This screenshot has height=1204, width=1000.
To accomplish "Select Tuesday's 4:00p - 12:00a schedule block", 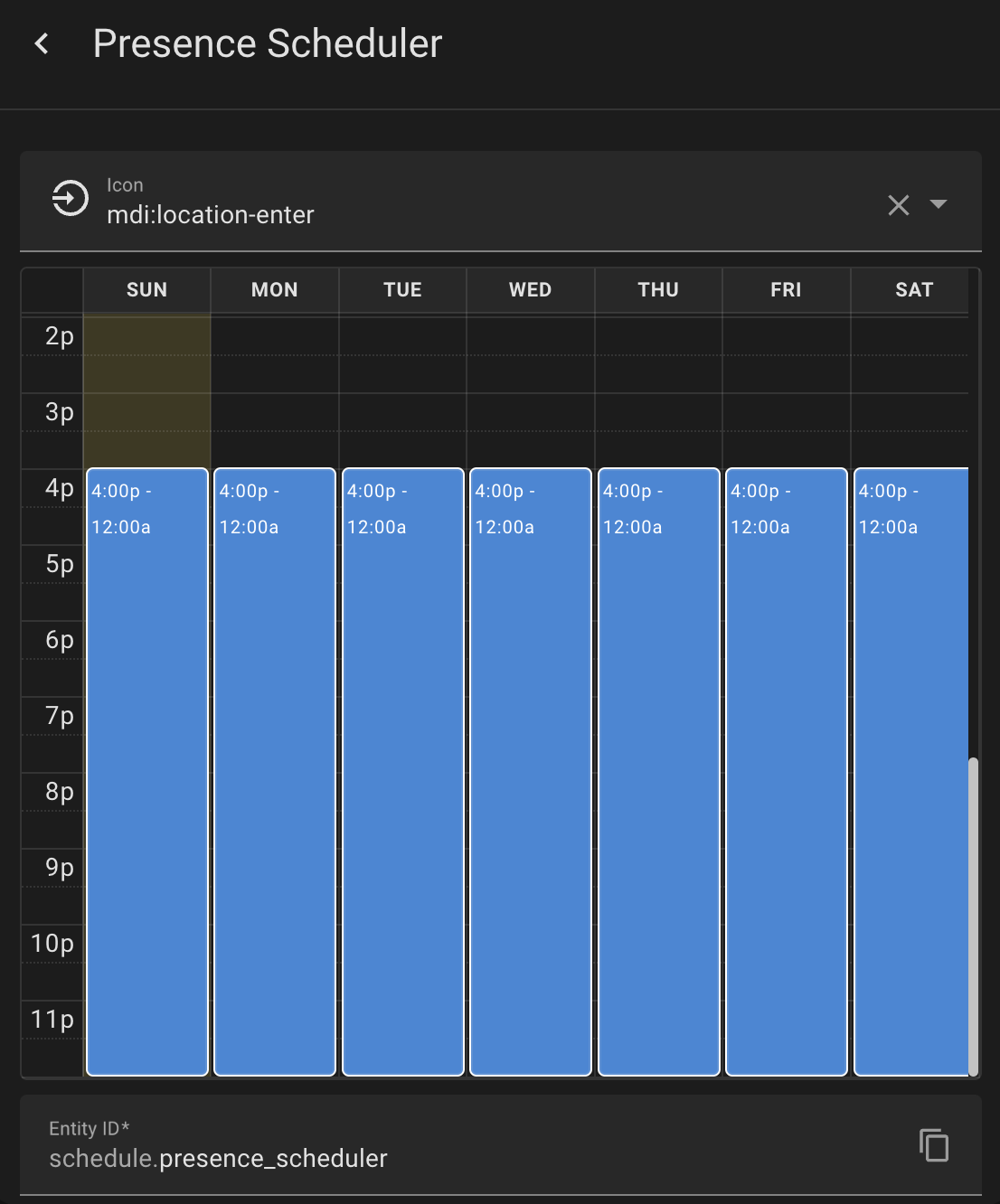I will click(403, 772).
